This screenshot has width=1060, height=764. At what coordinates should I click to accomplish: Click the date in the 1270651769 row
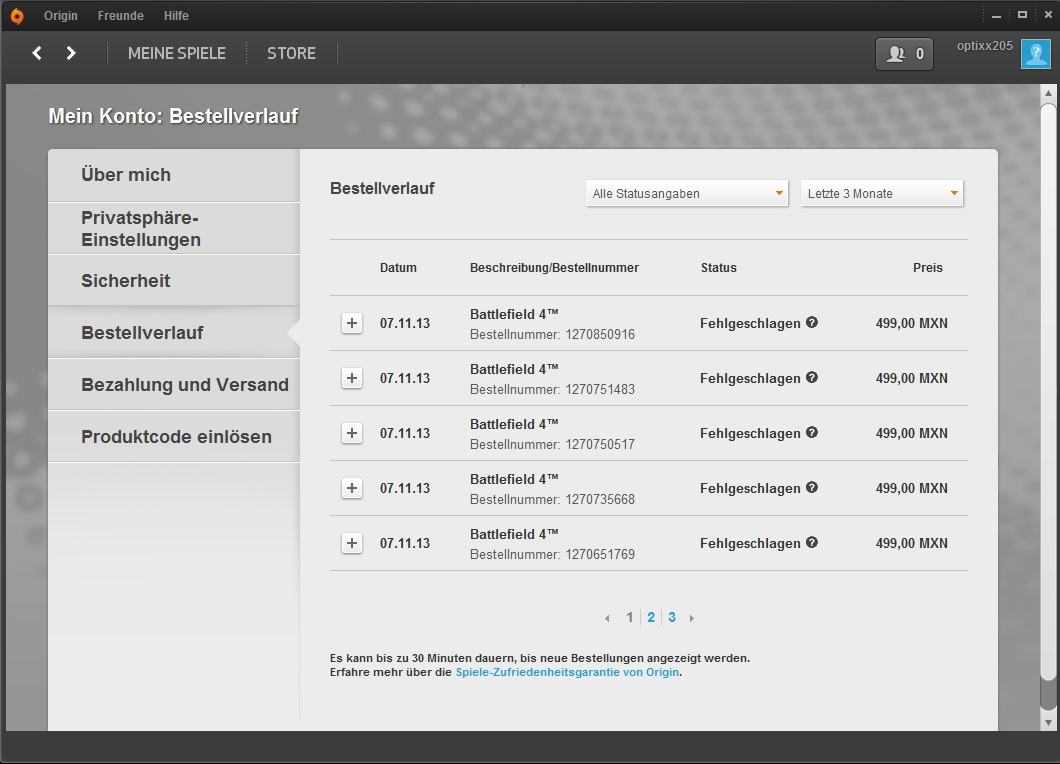pyautogui.click(x=404, y=544)
